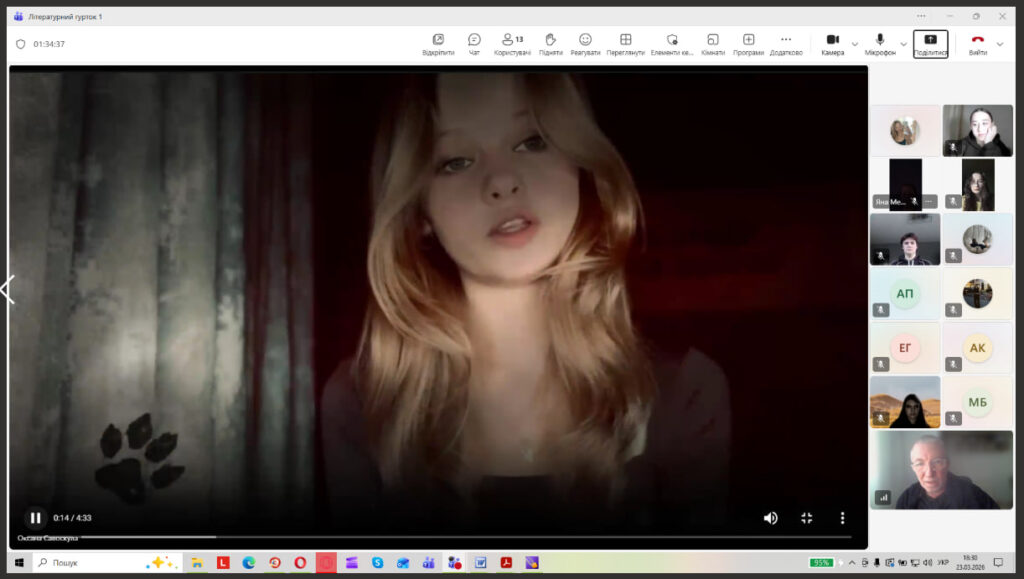Raise hand with the Підняти icon
The image size is (1024, 579).
click(550, 40)
